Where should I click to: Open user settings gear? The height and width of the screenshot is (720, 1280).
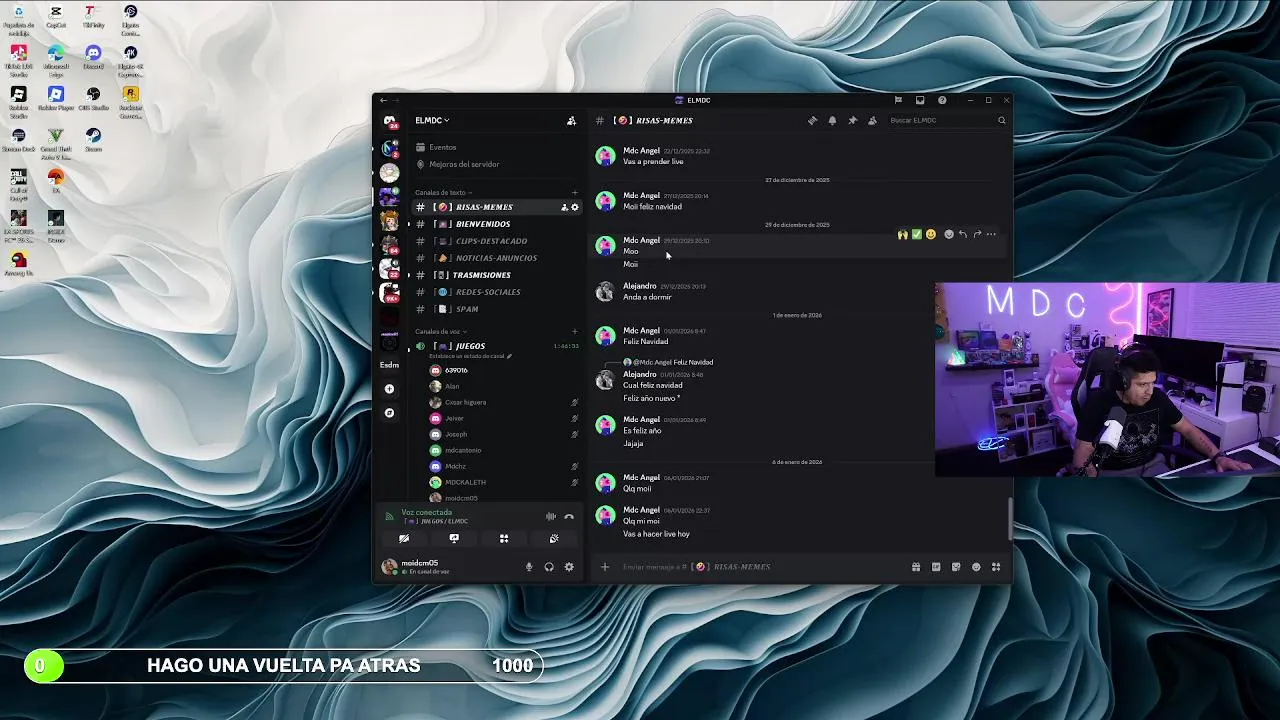click(569, 567)
